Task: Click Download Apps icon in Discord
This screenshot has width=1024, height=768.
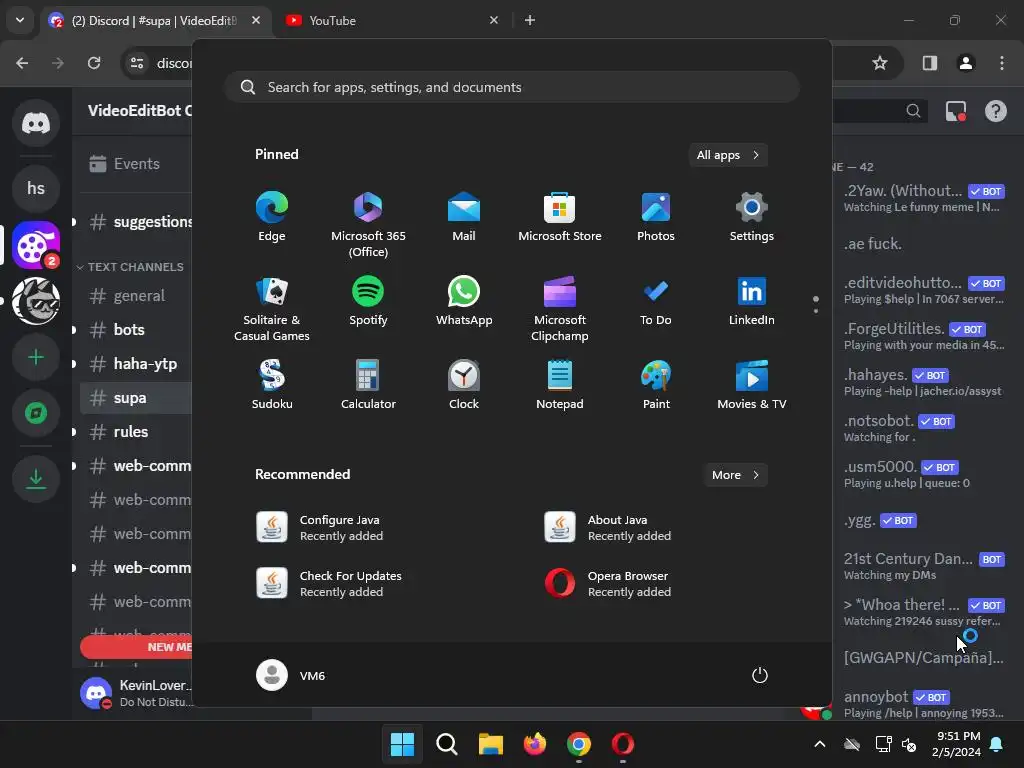Action: coord(36,479)
